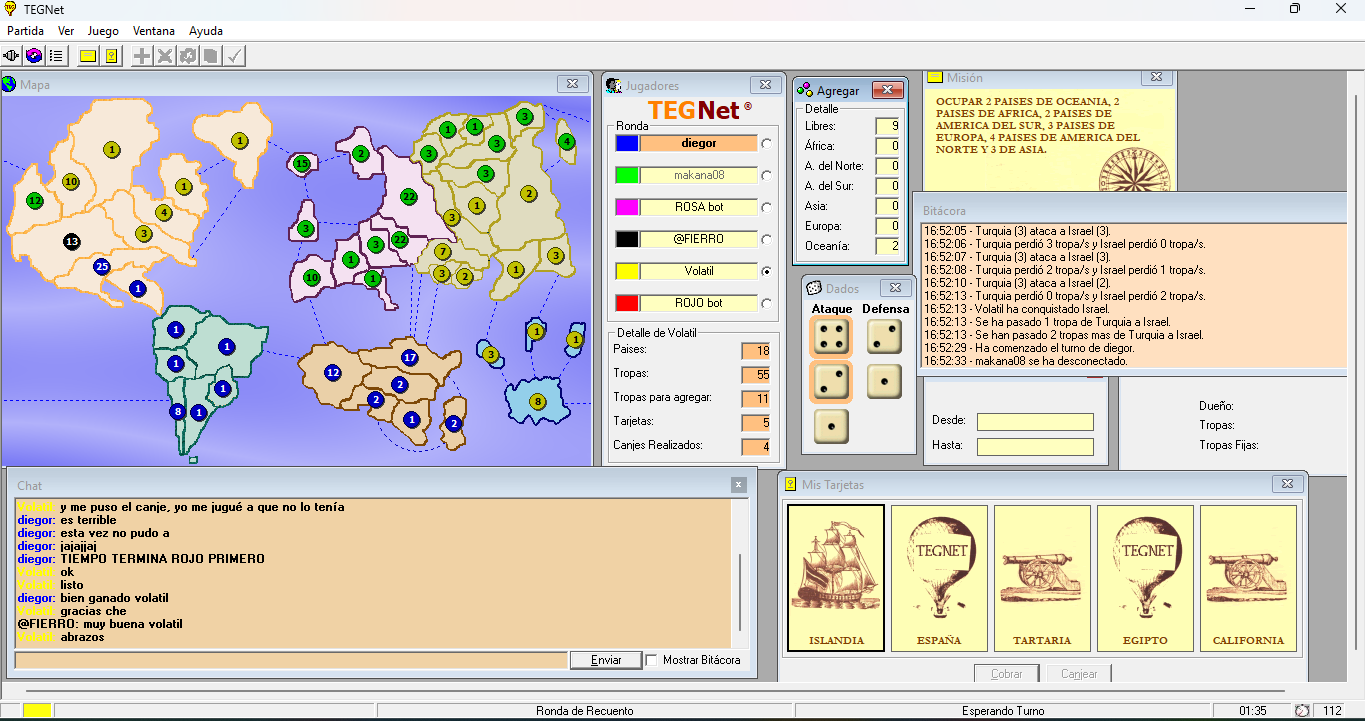Click the gray plus toolbar icon
Screen dimensions: 1365x721
(142, 56)
